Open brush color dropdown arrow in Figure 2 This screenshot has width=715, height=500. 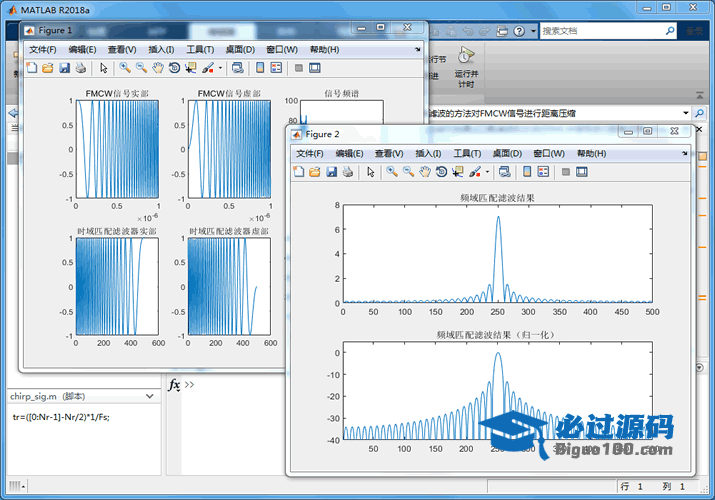(487, 172)
